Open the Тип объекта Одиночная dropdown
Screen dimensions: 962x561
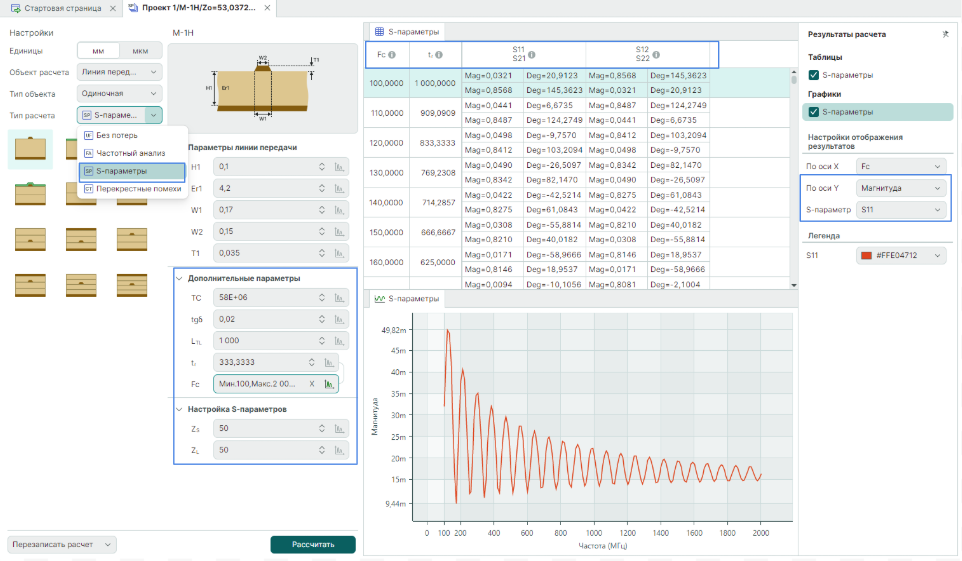tap(119, 93)
